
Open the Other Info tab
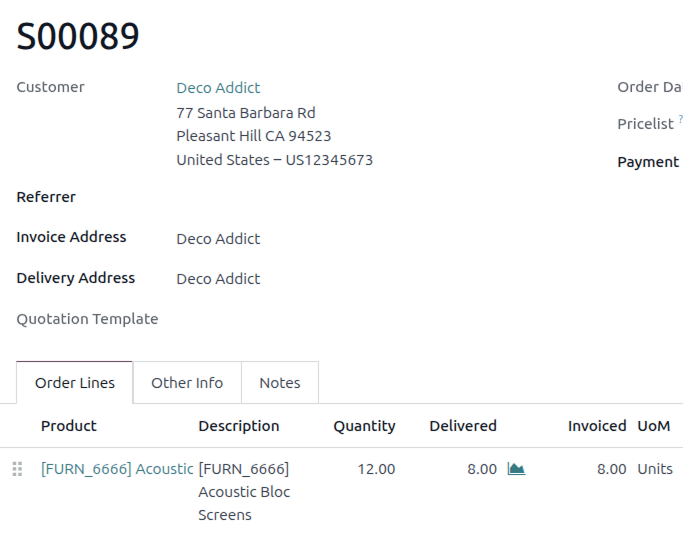[x=187, y=383]
